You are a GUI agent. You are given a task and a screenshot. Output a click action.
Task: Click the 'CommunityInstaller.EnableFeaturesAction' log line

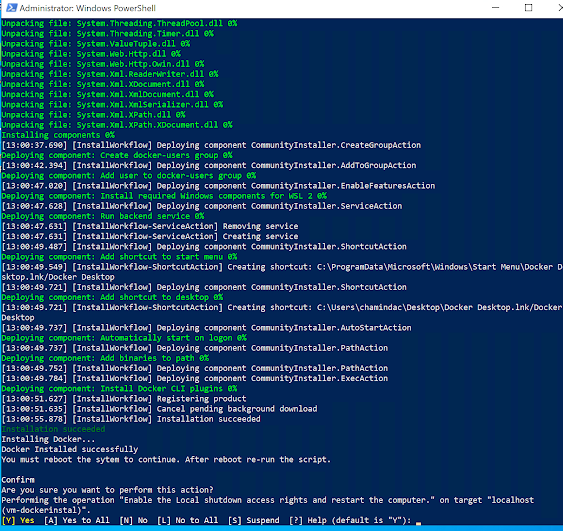point(218,186)
